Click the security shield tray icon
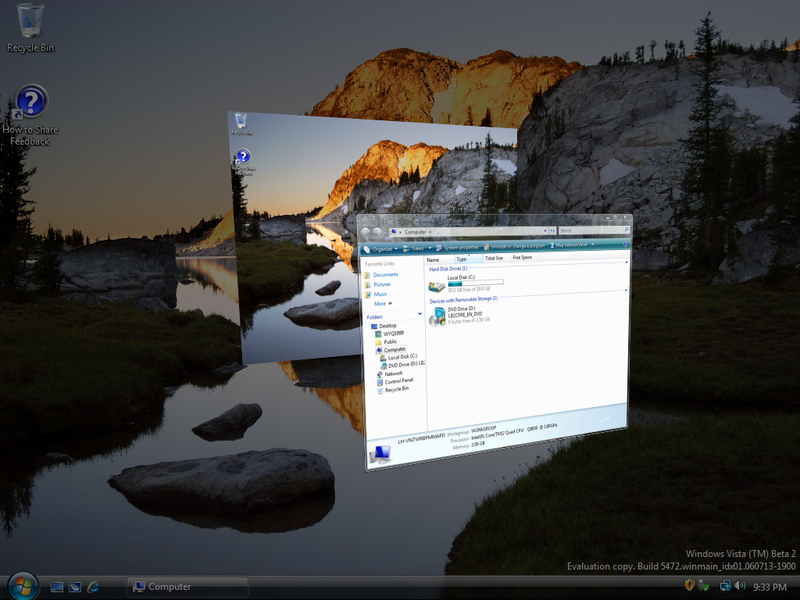The width and height of the screenshot is (800, 600). pos(690,586)
